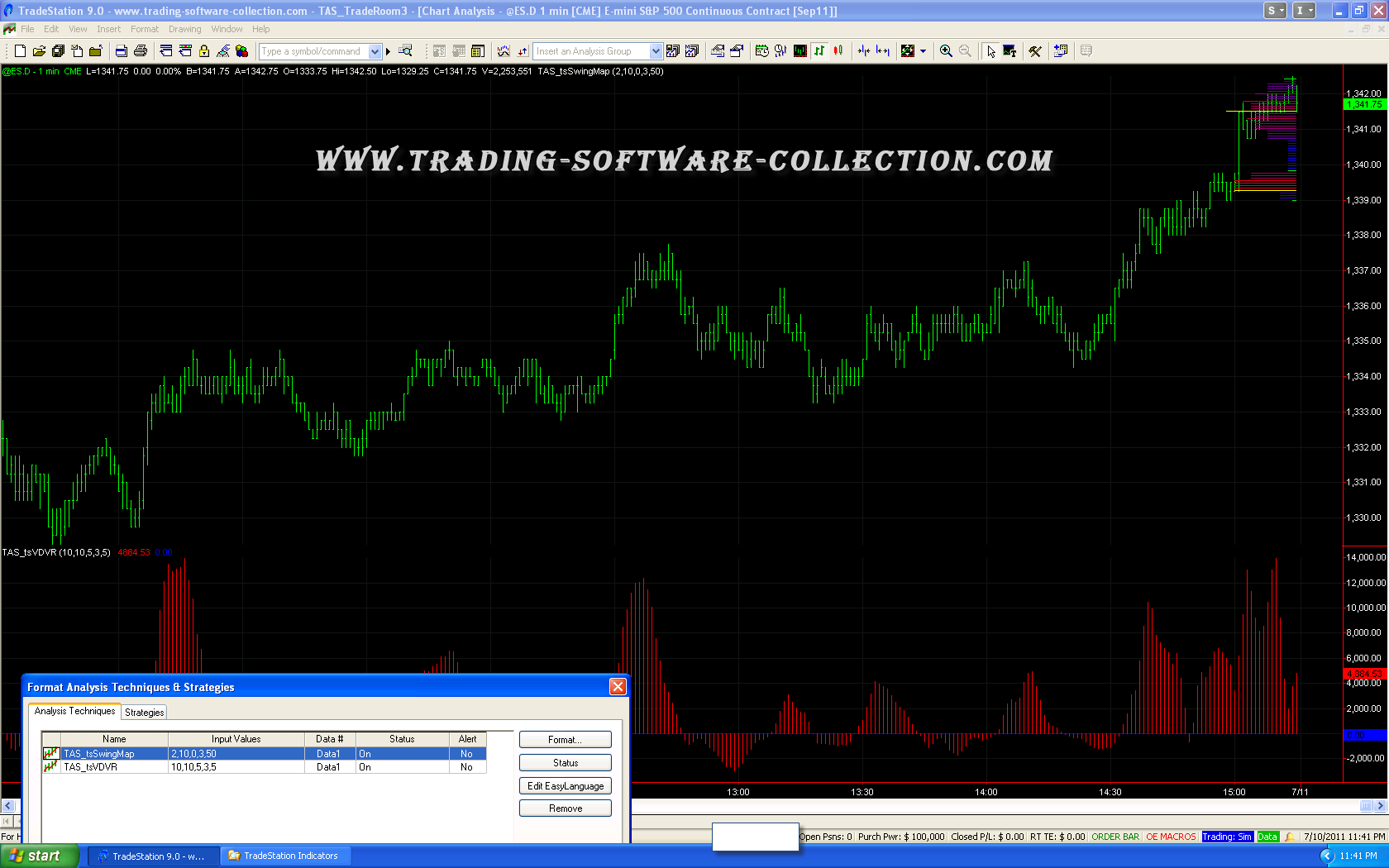Expand the drawing objects dropdown arrow

tap(923, 51)
